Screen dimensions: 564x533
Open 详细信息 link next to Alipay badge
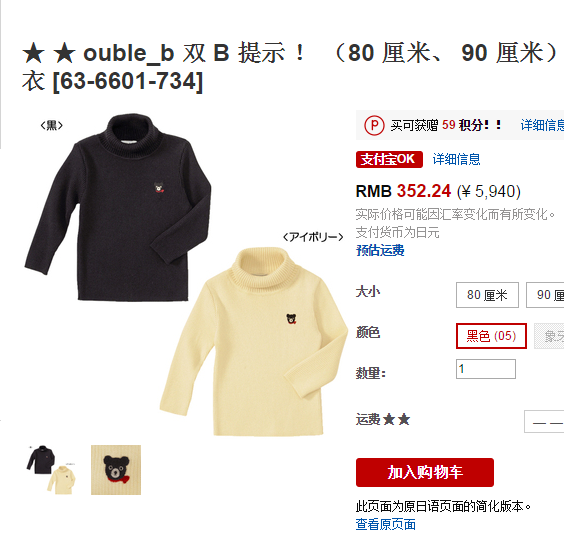tap(456, 159)
